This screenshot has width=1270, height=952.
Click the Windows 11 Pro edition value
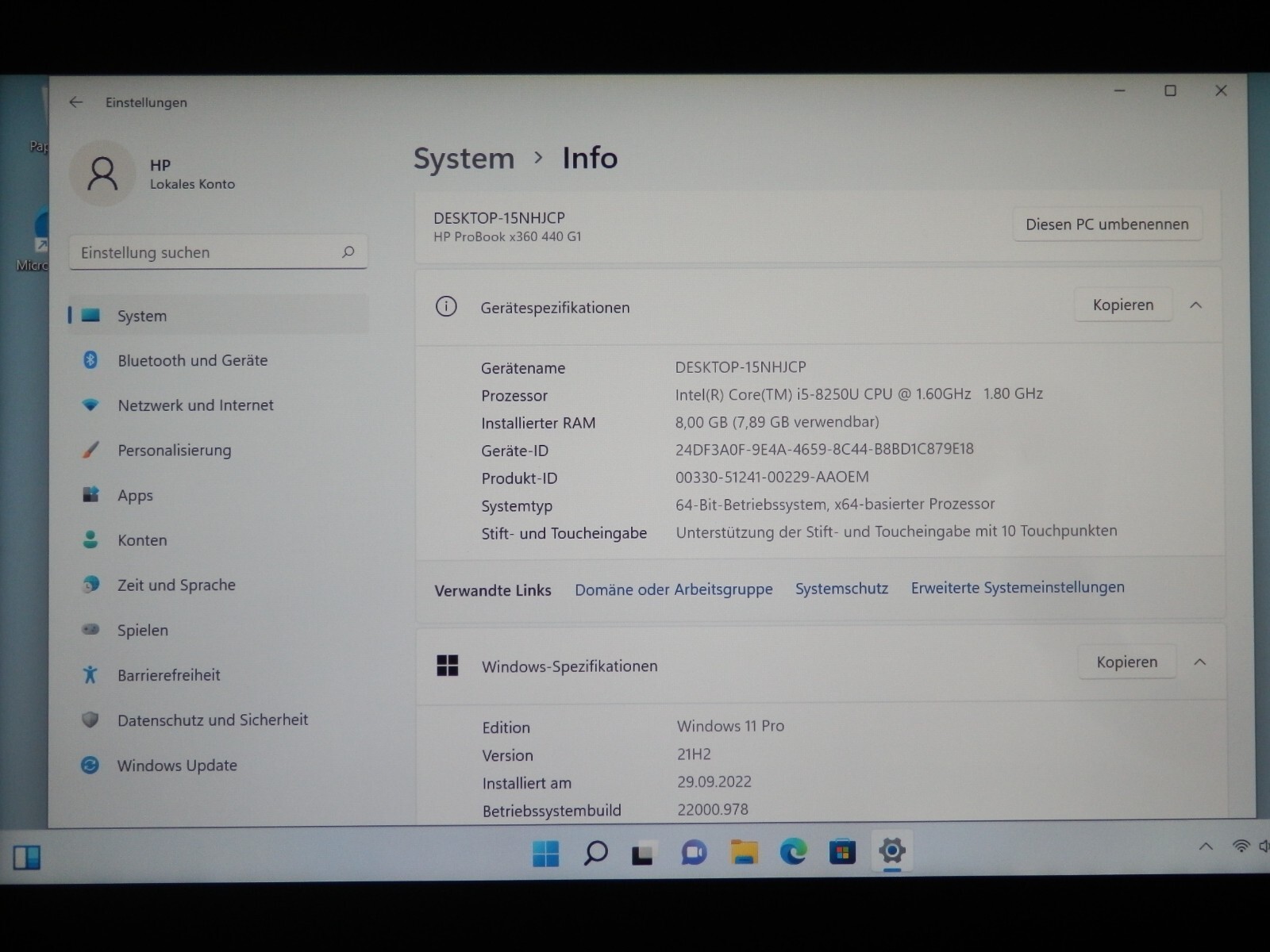click(730, 726)
